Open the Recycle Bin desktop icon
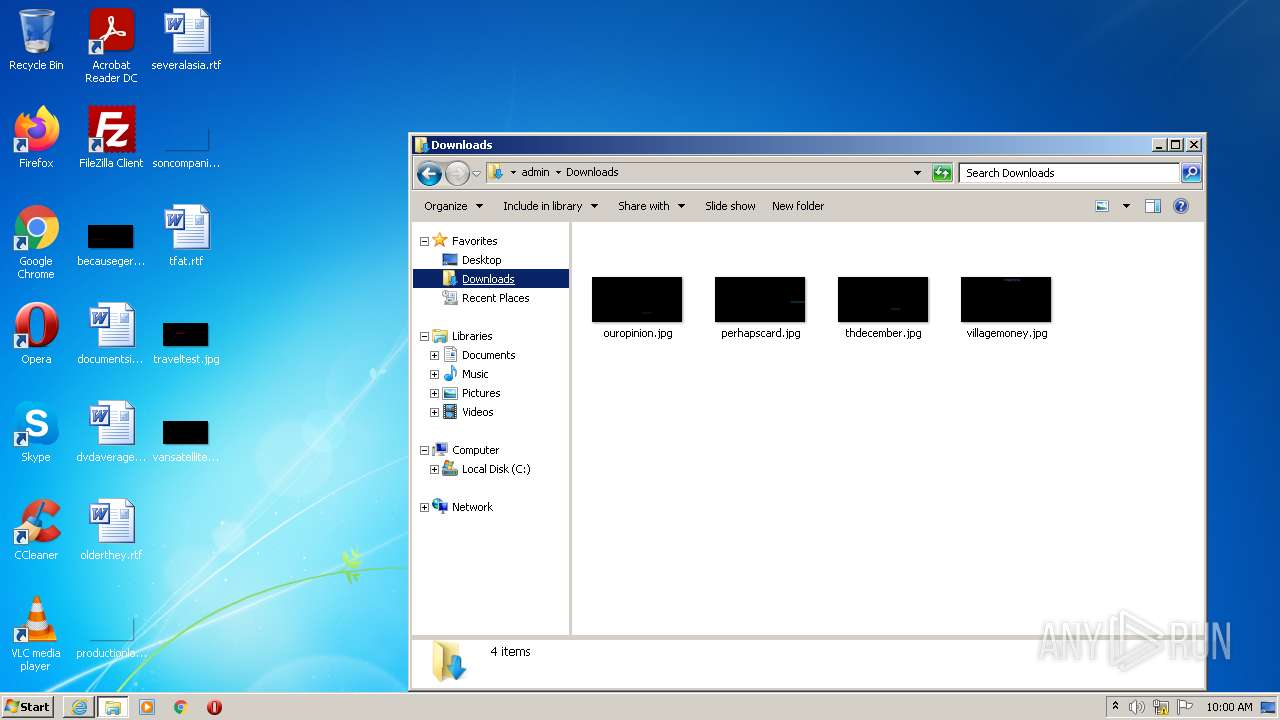 pyautogui.click(x=36, y=40)
